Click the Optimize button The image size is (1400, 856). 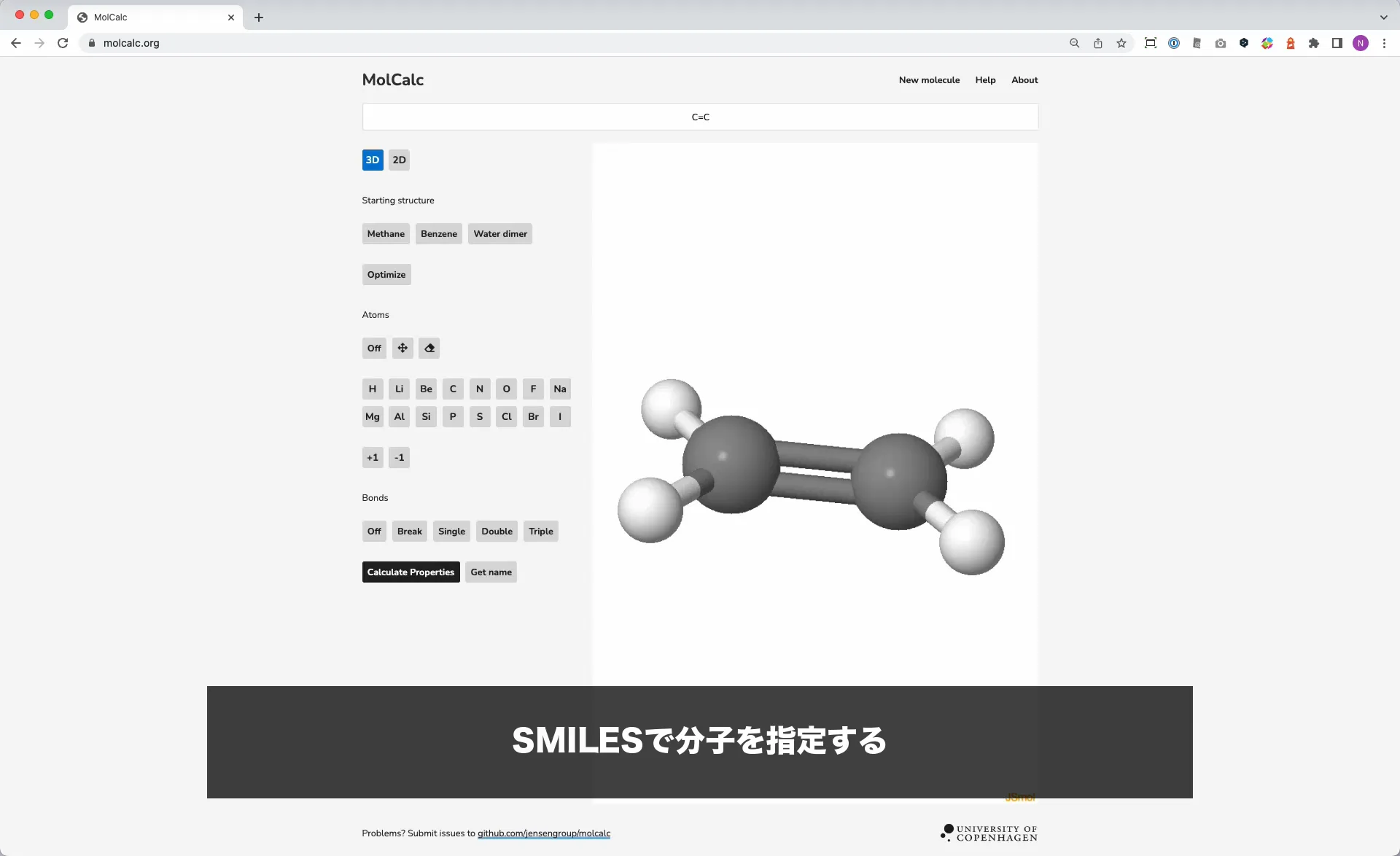point(386,274)
